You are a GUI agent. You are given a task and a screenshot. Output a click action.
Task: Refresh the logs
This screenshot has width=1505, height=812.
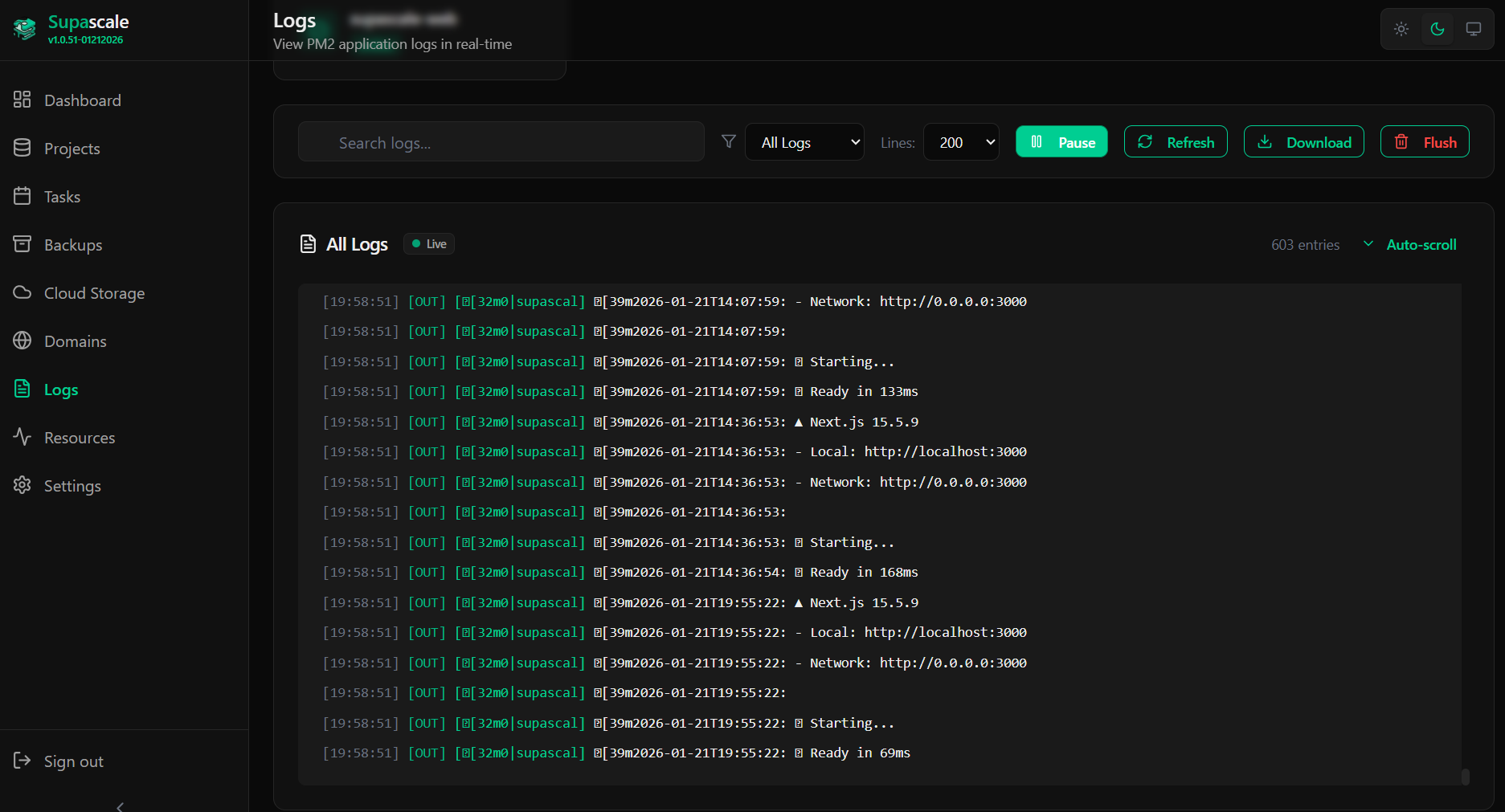pos(1176,142)
